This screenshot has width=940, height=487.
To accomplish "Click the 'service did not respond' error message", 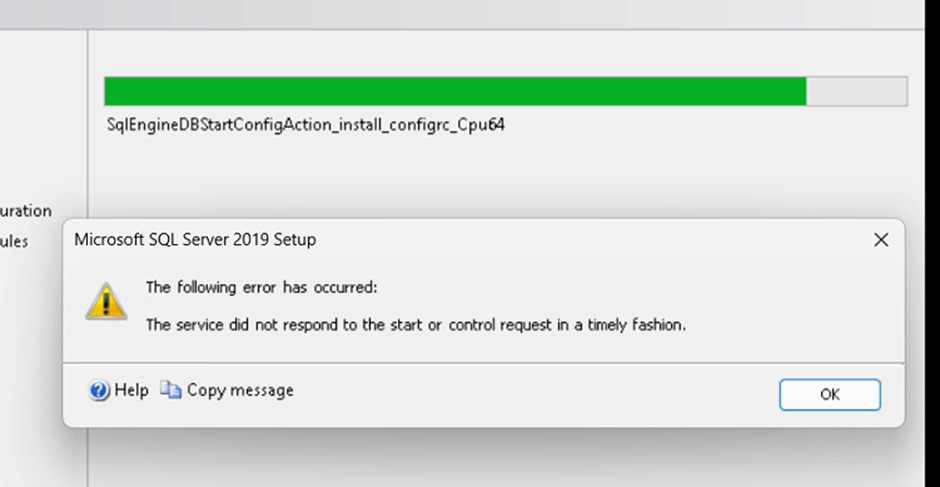I will (x=415, y=325).
